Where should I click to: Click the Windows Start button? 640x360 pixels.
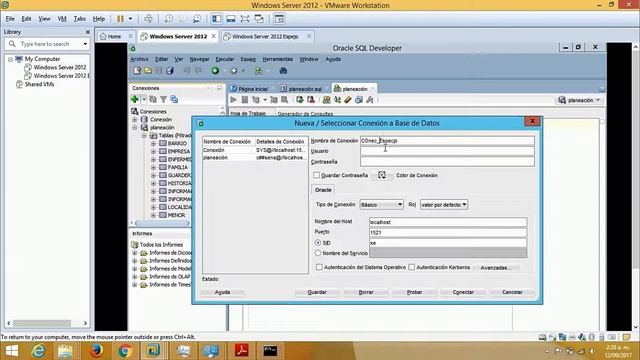point(11,351)
